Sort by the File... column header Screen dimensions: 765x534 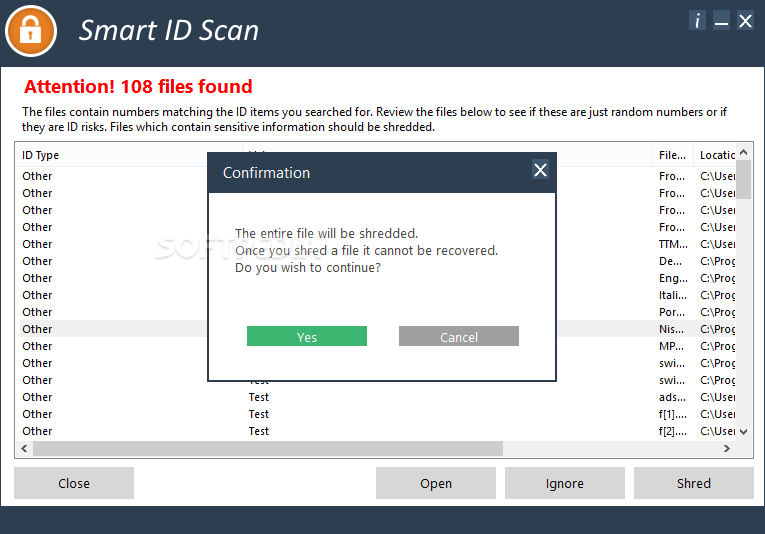(x=673, y=155)
